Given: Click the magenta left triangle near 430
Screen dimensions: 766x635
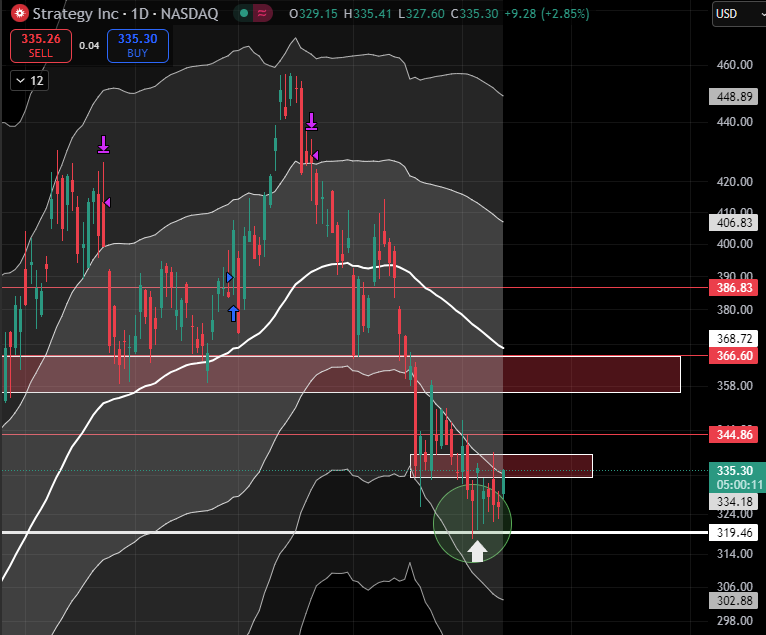Looking at the screenshot, I should (315, 155).
